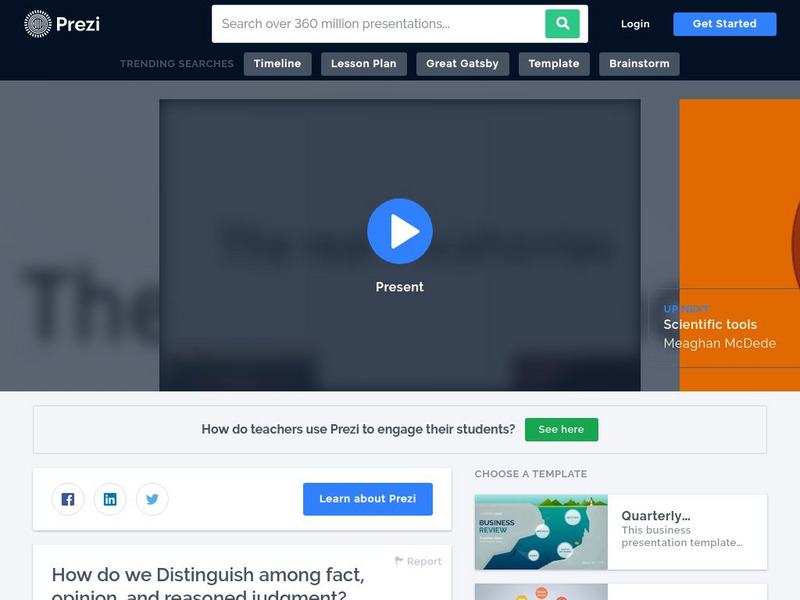Click the green search magnifier button
The height and width of the screenshot is (600, 800).
(x=562, y=23)
